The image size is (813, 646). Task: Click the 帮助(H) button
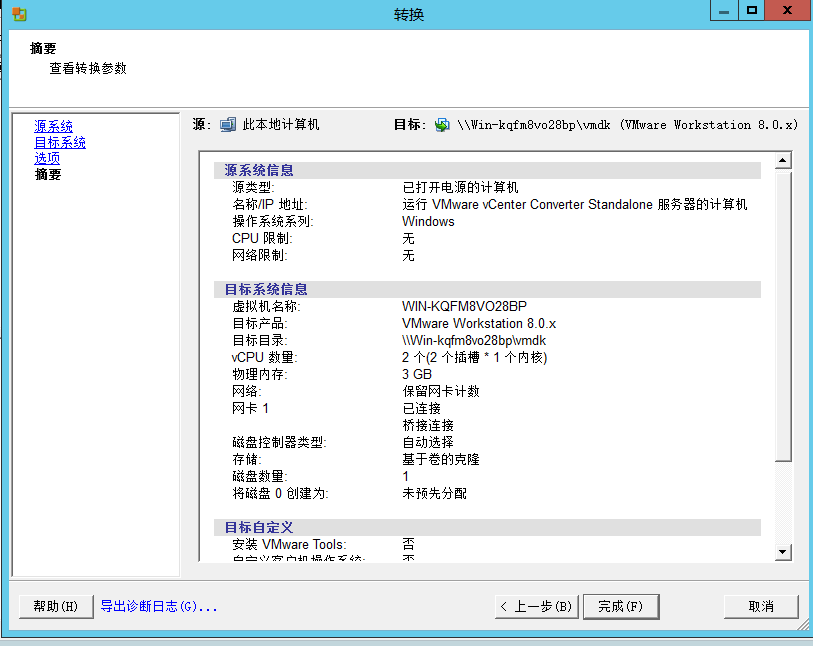(56, 607)
